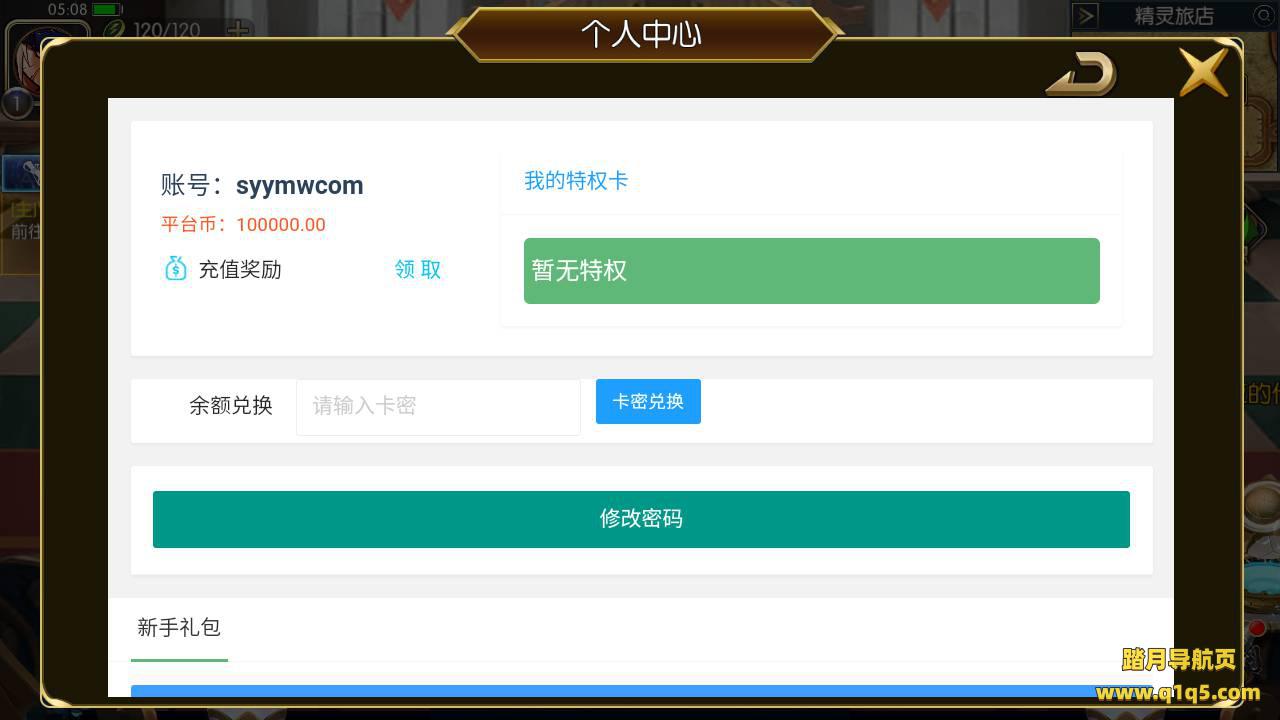Tap the level 1 badge
Viewport: 1280px width, 720px height.
coord(16,102)
